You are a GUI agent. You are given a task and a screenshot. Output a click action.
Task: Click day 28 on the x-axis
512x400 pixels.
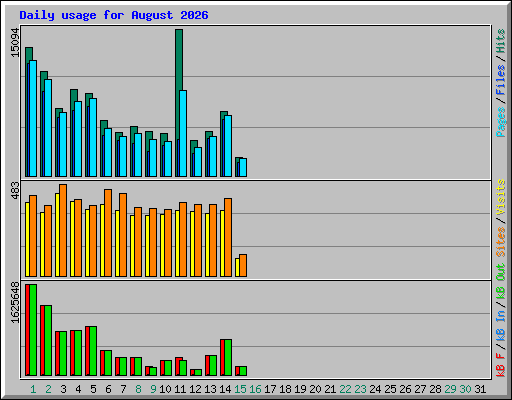[435, 389]
